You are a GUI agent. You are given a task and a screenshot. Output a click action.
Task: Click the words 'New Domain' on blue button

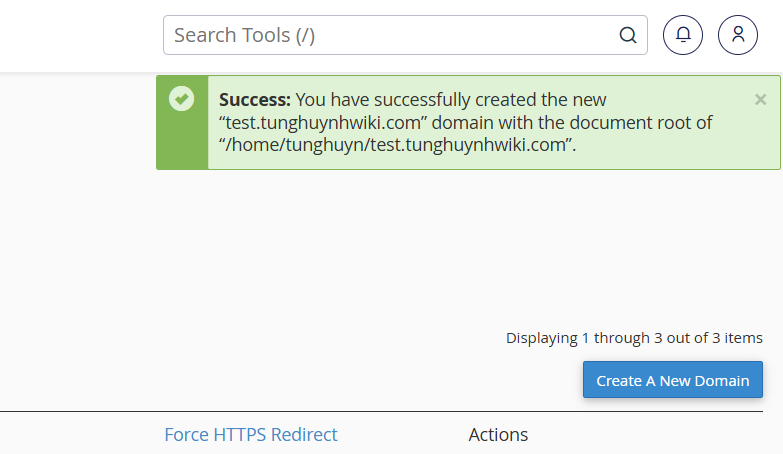coord(704,381)
